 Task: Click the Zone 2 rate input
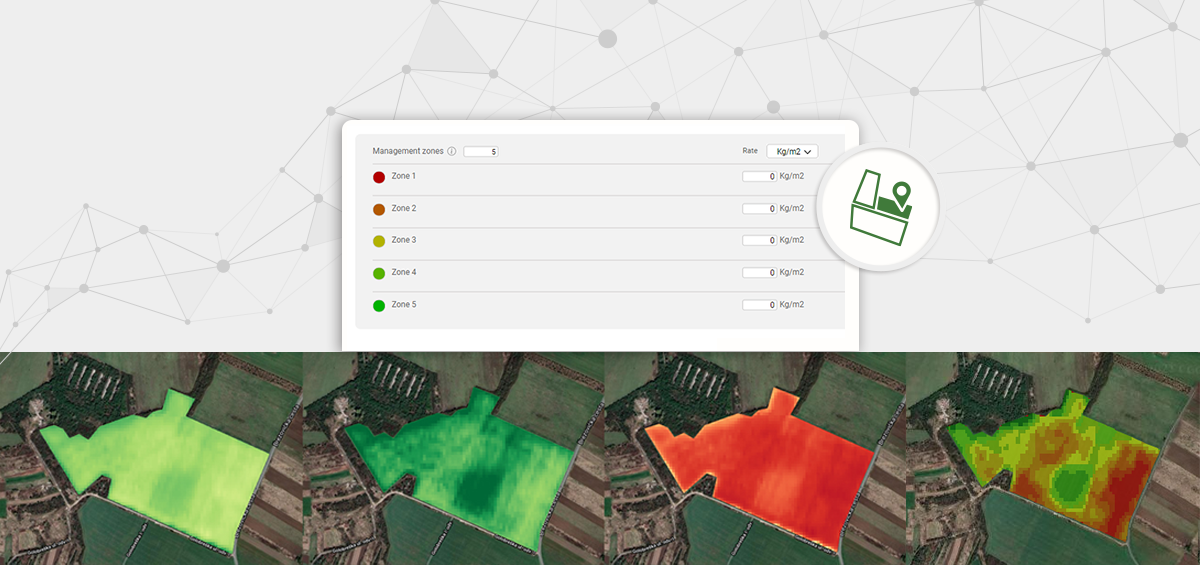[759, 208]
